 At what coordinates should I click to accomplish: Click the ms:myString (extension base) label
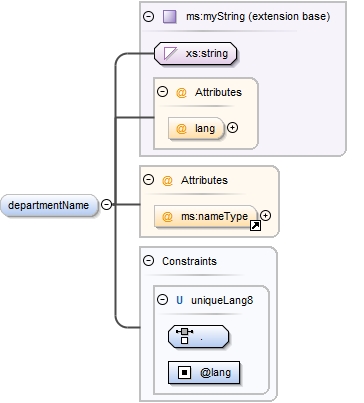258,16
